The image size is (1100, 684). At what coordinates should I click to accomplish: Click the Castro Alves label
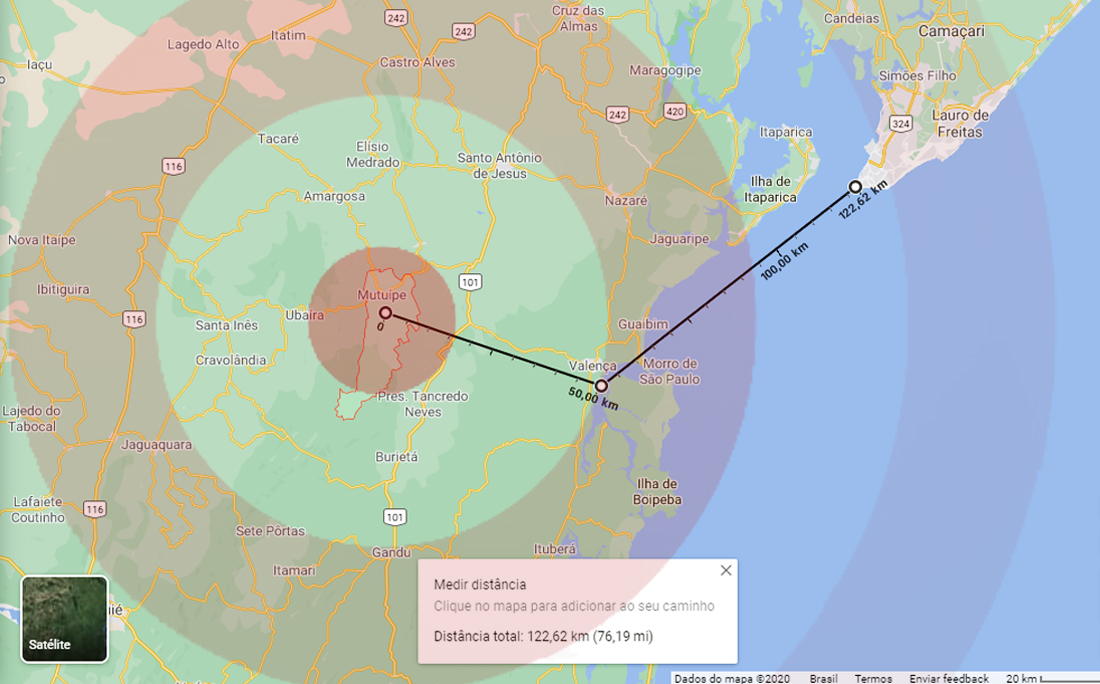[417, 62]
